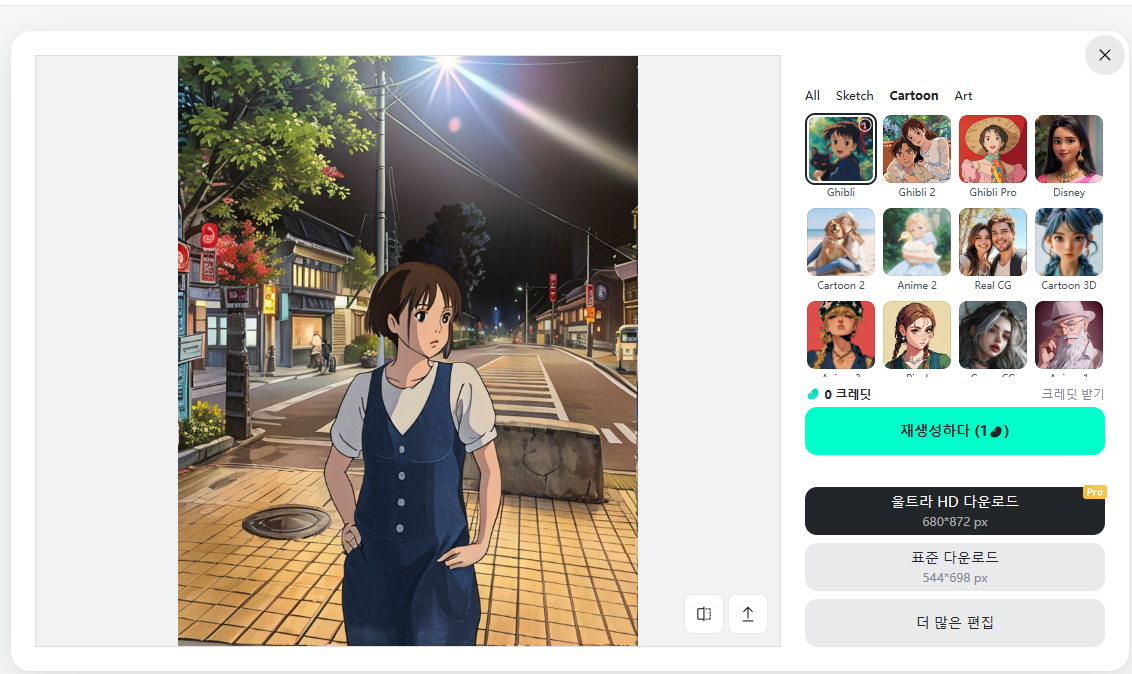
Task: Apply the Cartoon 2 style
Action: [841, 242]
